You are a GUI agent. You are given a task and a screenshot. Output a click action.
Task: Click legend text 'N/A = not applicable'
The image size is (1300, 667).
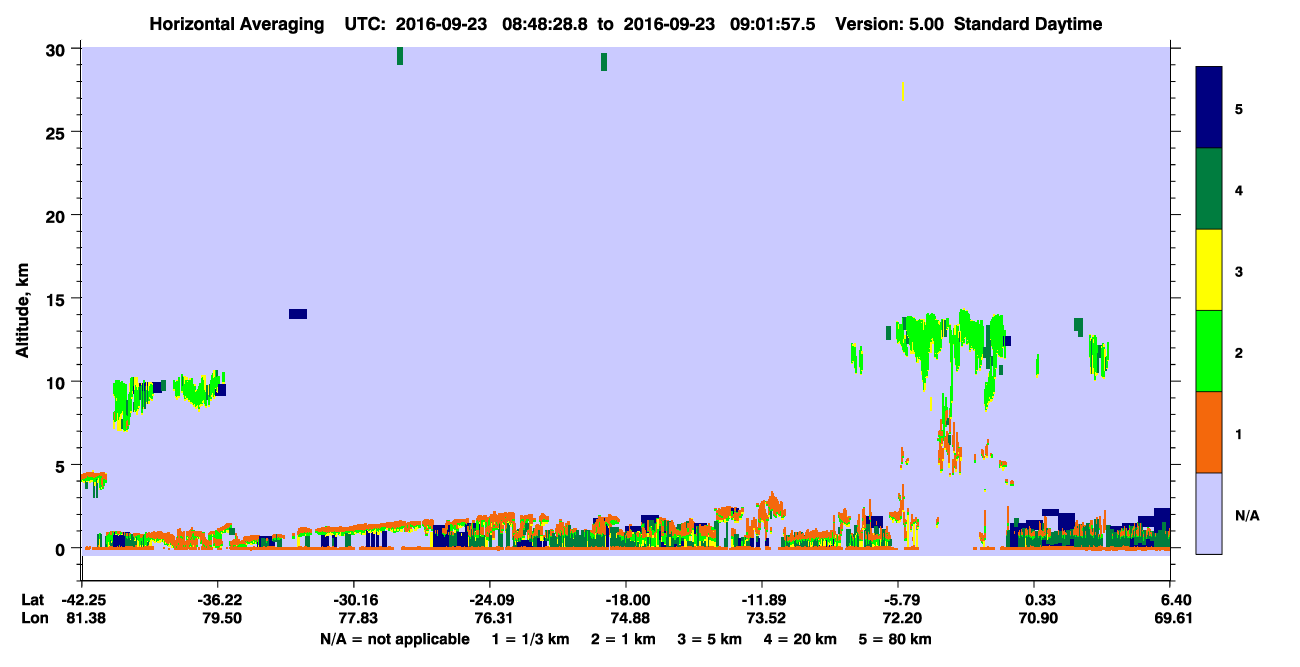tap(394, 639)
